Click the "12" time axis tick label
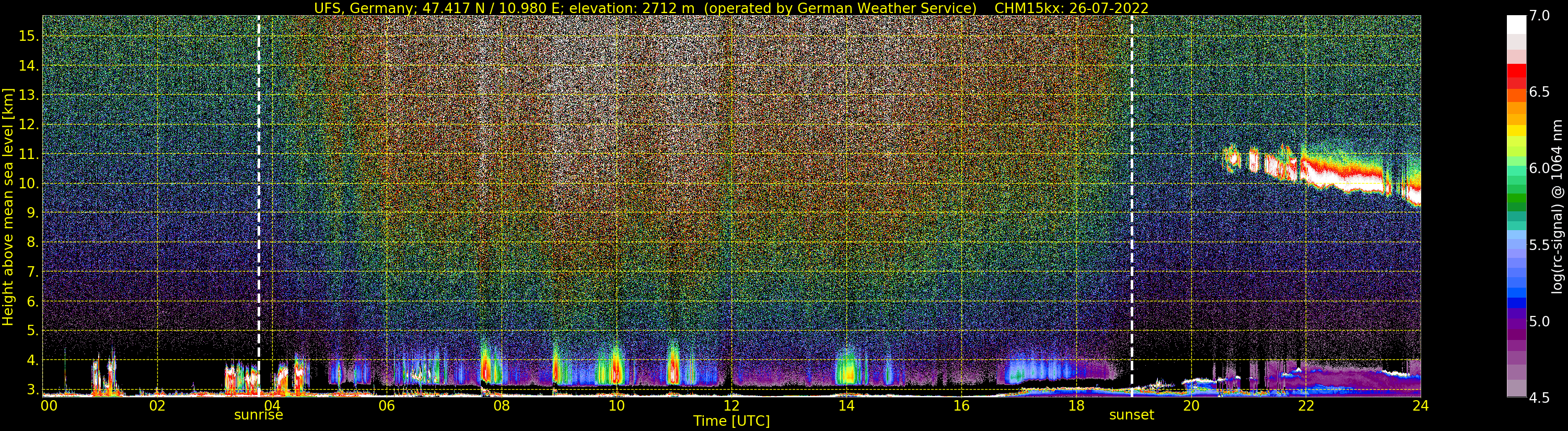This screenshot has height=431, width=1568. [731, 405]
